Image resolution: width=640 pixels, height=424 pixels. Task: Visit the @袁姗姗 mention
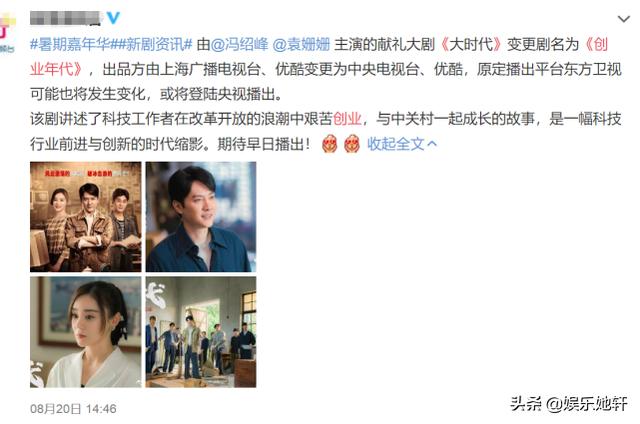[x=301, y=44]
